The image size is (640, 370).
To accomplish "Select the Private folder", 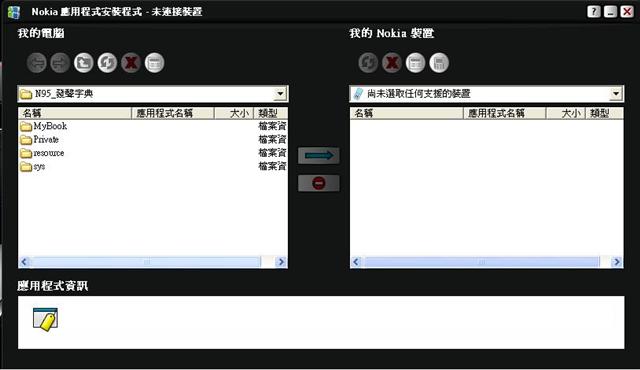I will click(40, 140).
